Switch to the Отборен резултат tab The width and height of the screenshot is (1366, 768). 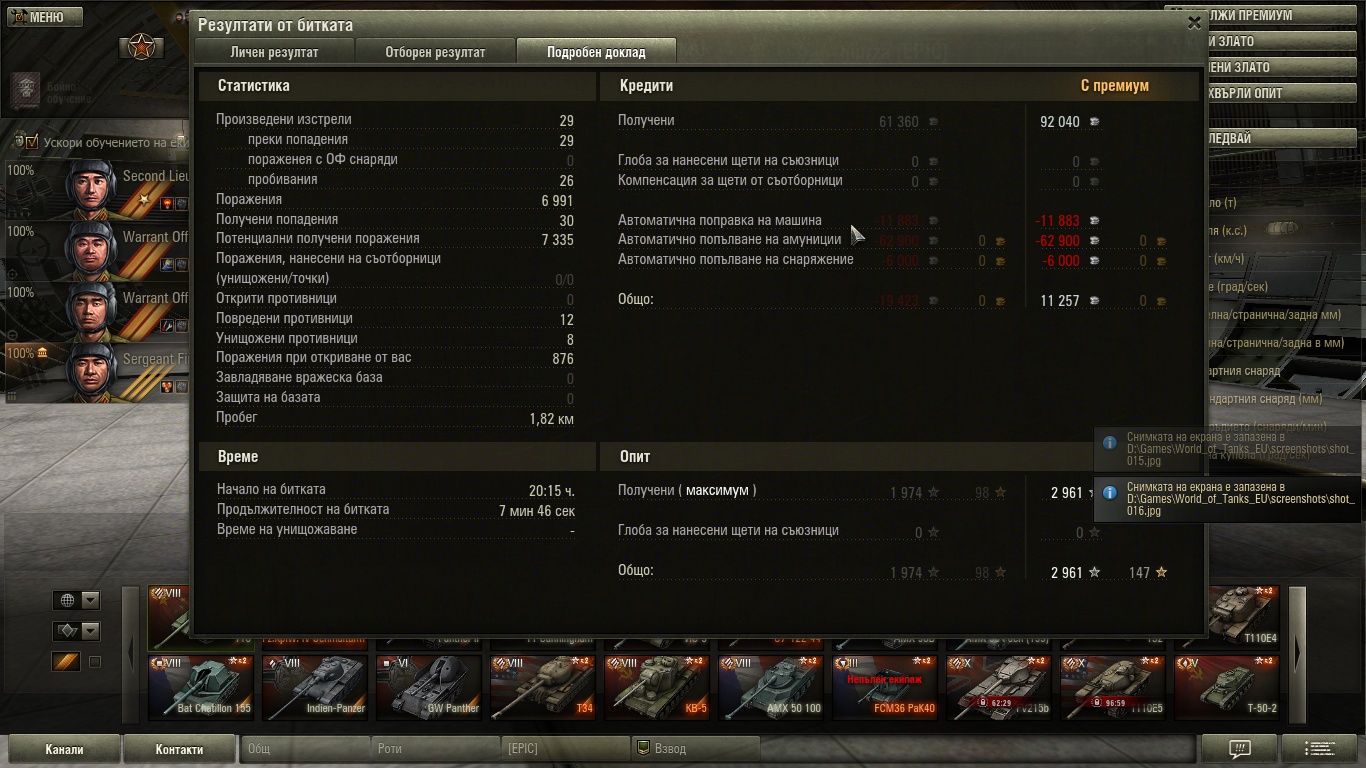tap(435, 52)
